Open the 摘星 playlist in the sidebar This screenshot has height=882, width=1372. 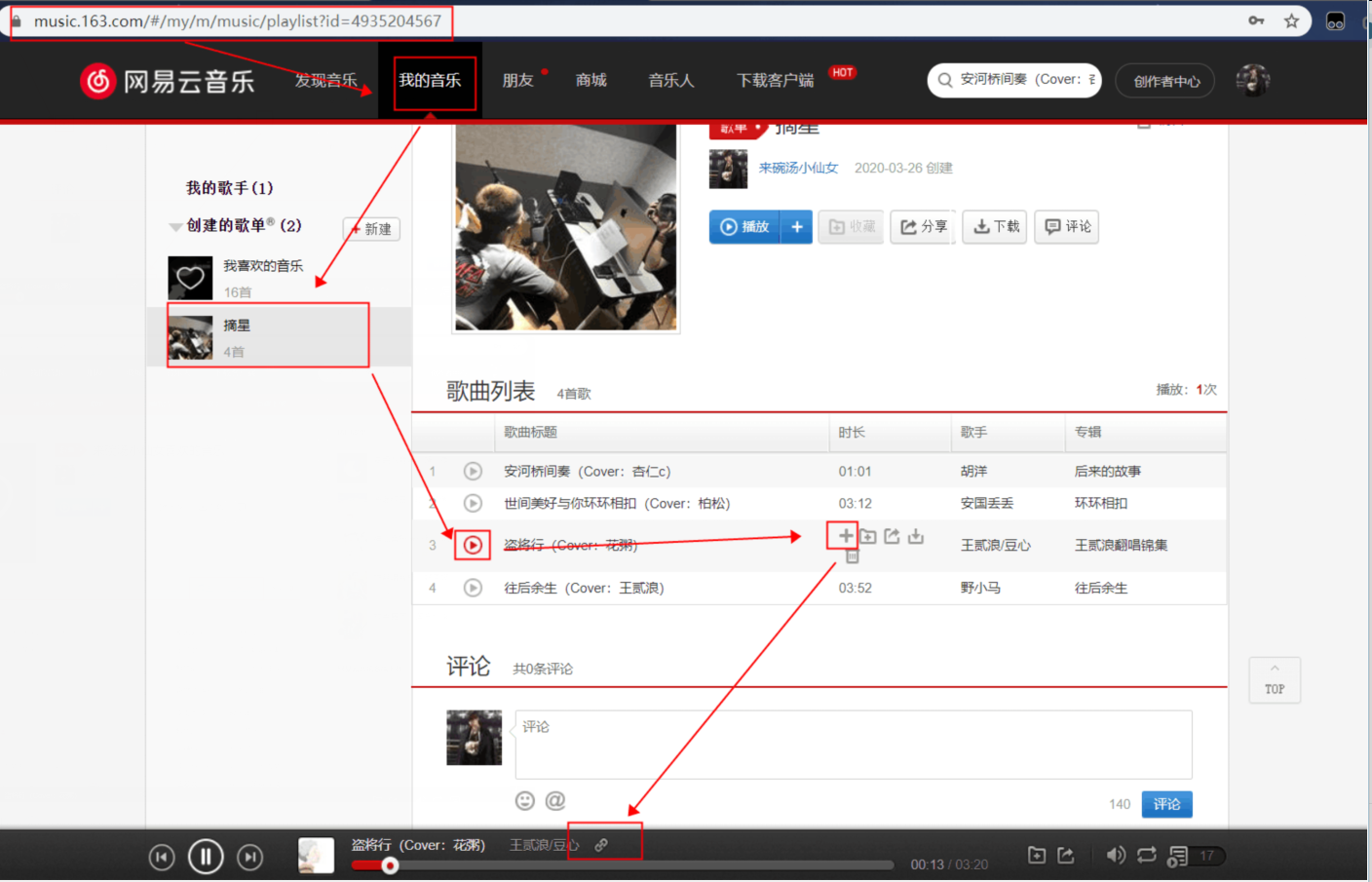click(279, 337)
